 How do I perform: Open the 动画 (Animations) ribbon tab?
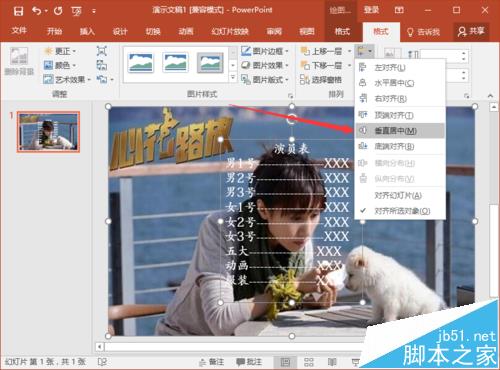(x=186, y=32)
